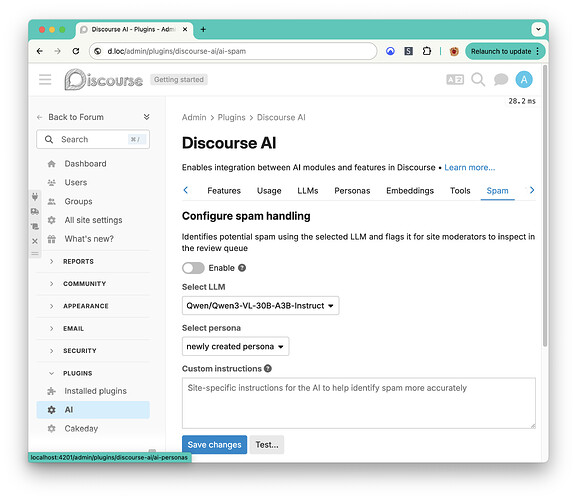Open the chat bubble icon
577x500 pixels.
click(501, 79)
